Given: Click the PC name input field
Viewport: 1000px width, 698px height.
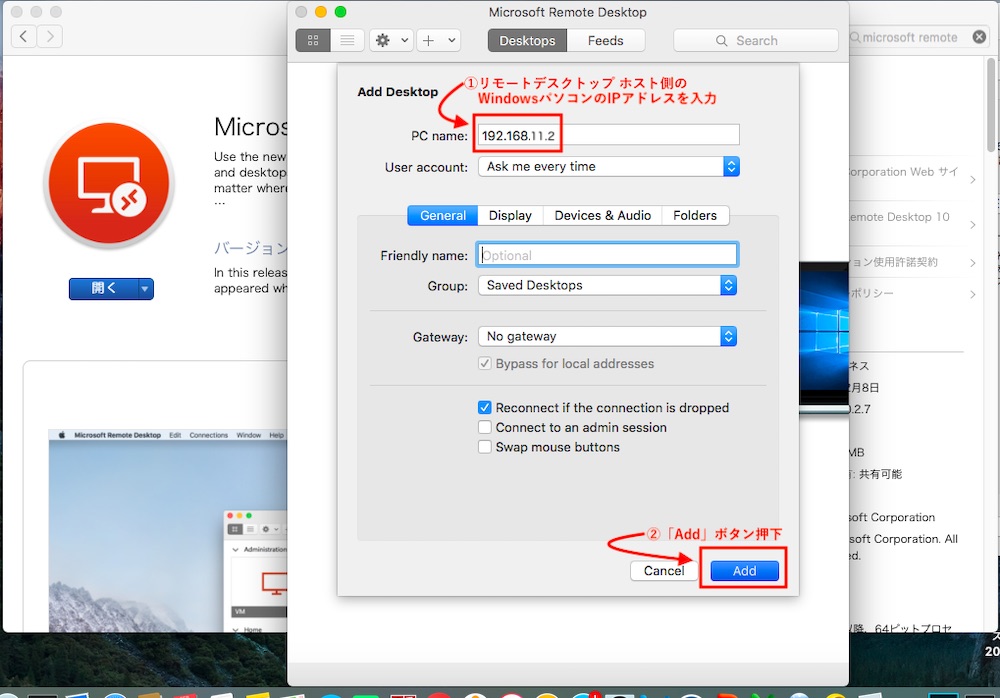Looking at the screenshot, I should tap(608, 135).
